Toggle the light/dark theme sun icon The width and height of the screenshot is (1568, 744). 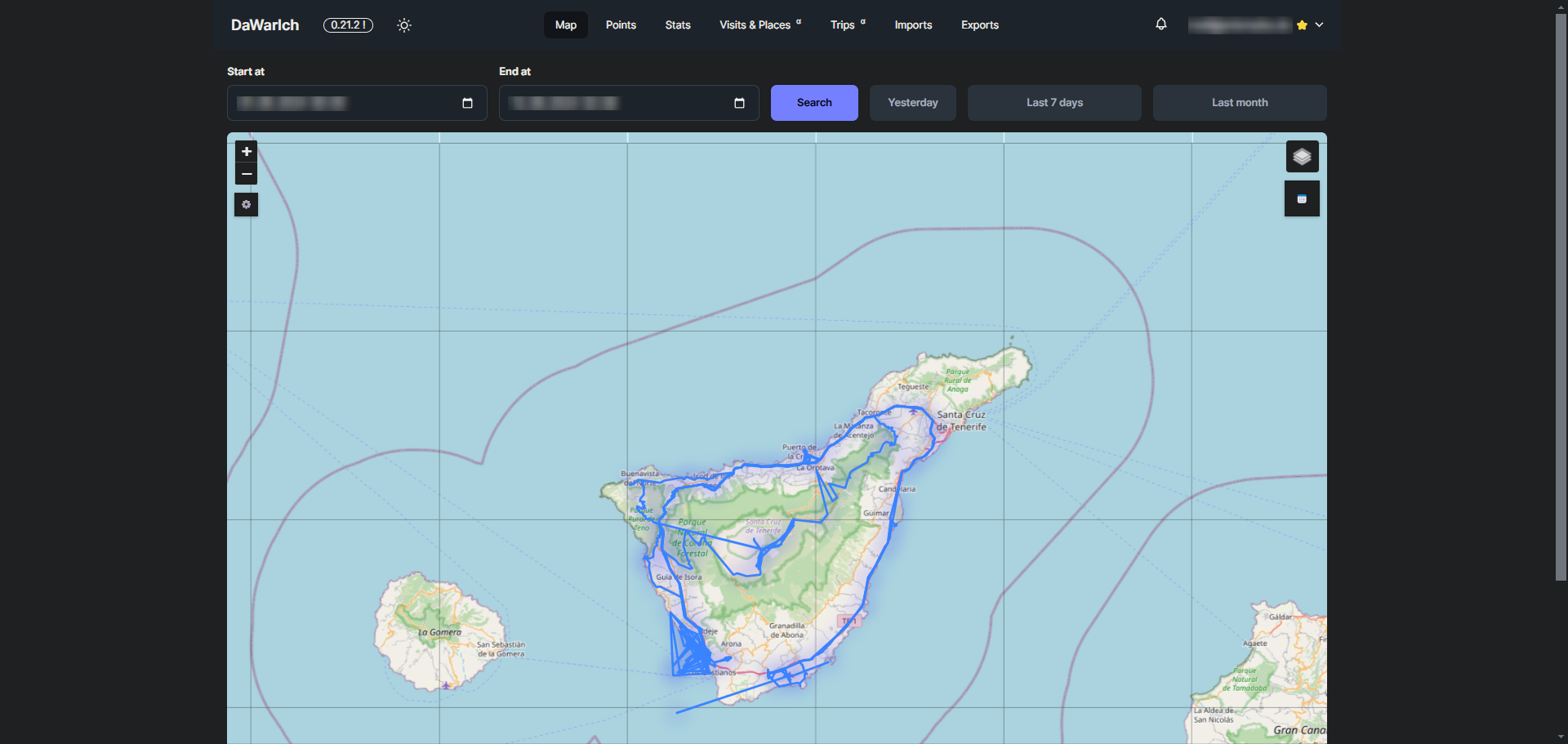pos(404,25)
